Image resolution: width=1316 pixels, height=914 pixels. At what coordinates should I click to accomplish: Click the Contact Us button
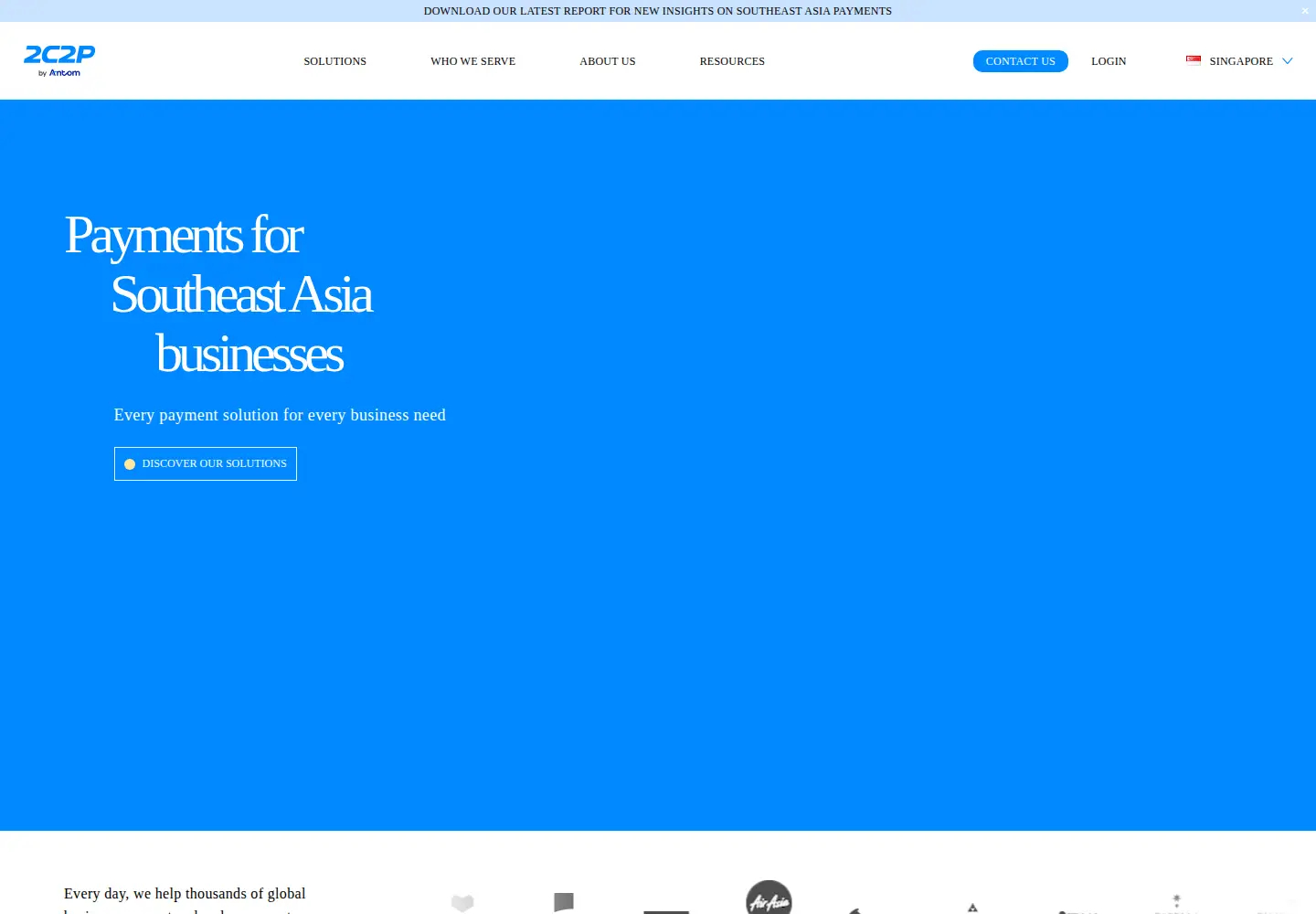(1020, 61)
